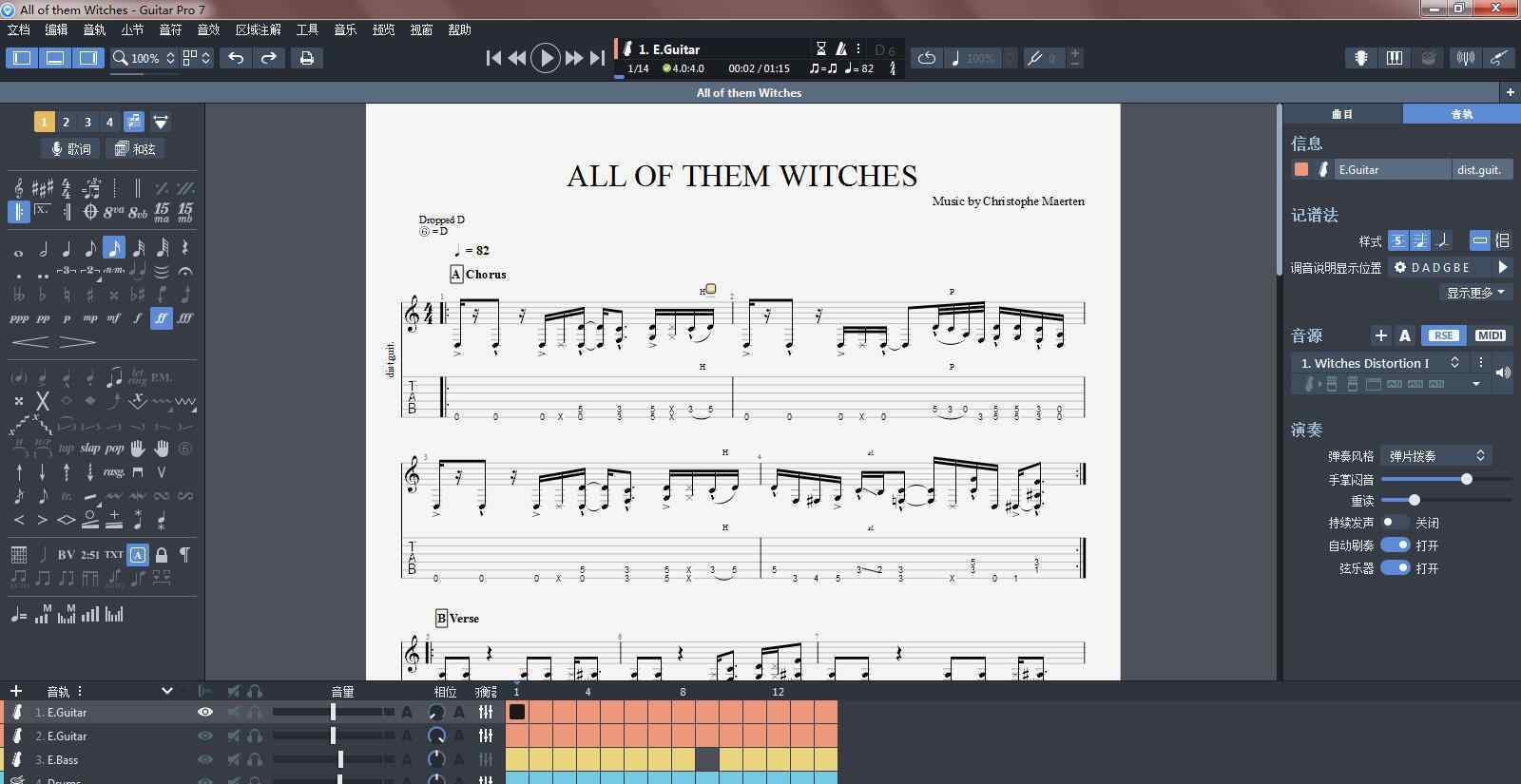Toggle multi-voice edit mode
Image resolution: width=1521 pixels, height=784 pixels.
[134, 122]
